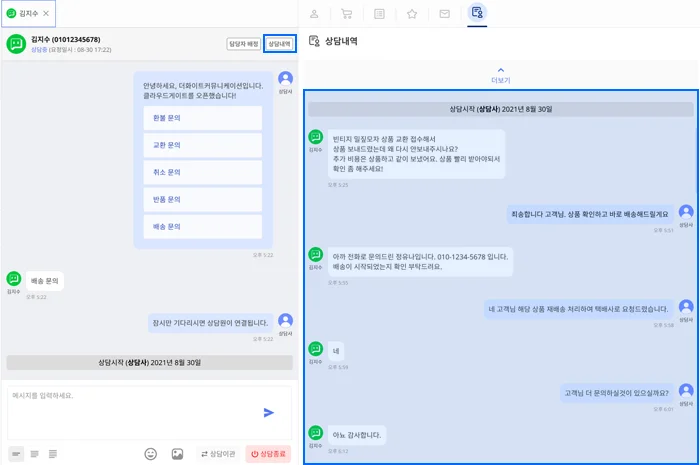
Task: Click the 담당자 배정 button
Action: point(243,44)
